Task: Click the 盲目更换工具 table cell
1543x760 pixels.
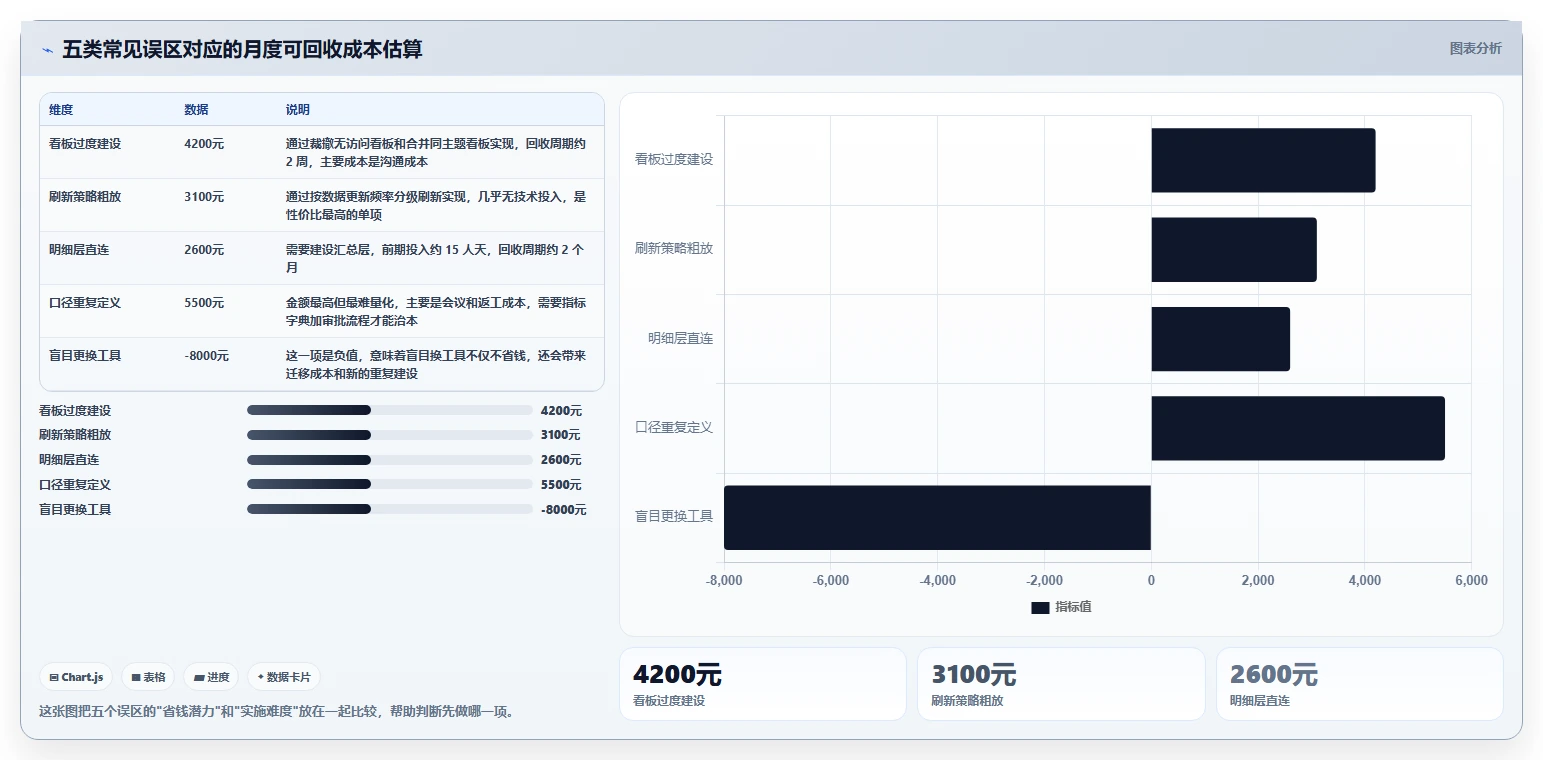Action: pyautogui.click(x=85, y=356)
